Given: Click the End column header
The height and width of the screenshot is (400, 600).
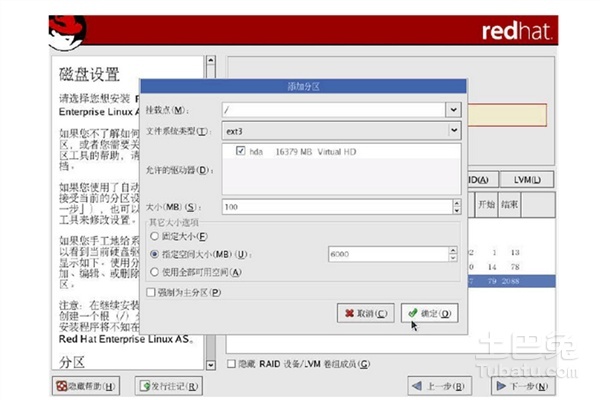Looking at the screenshot, I should tap(509, 204).
